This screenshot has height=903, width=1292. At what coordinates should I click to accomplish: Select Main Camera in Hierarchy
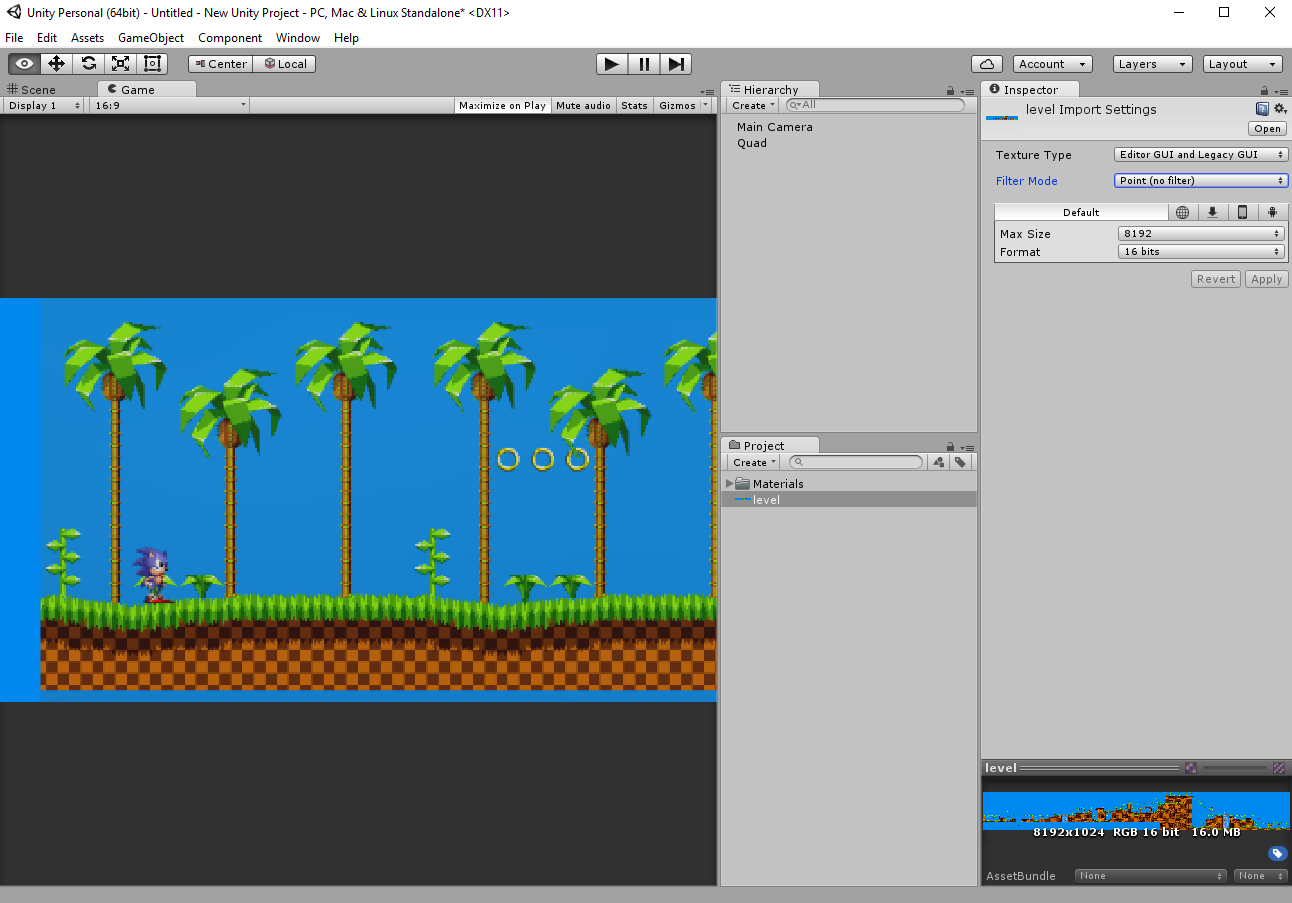[x=775, y=127]
